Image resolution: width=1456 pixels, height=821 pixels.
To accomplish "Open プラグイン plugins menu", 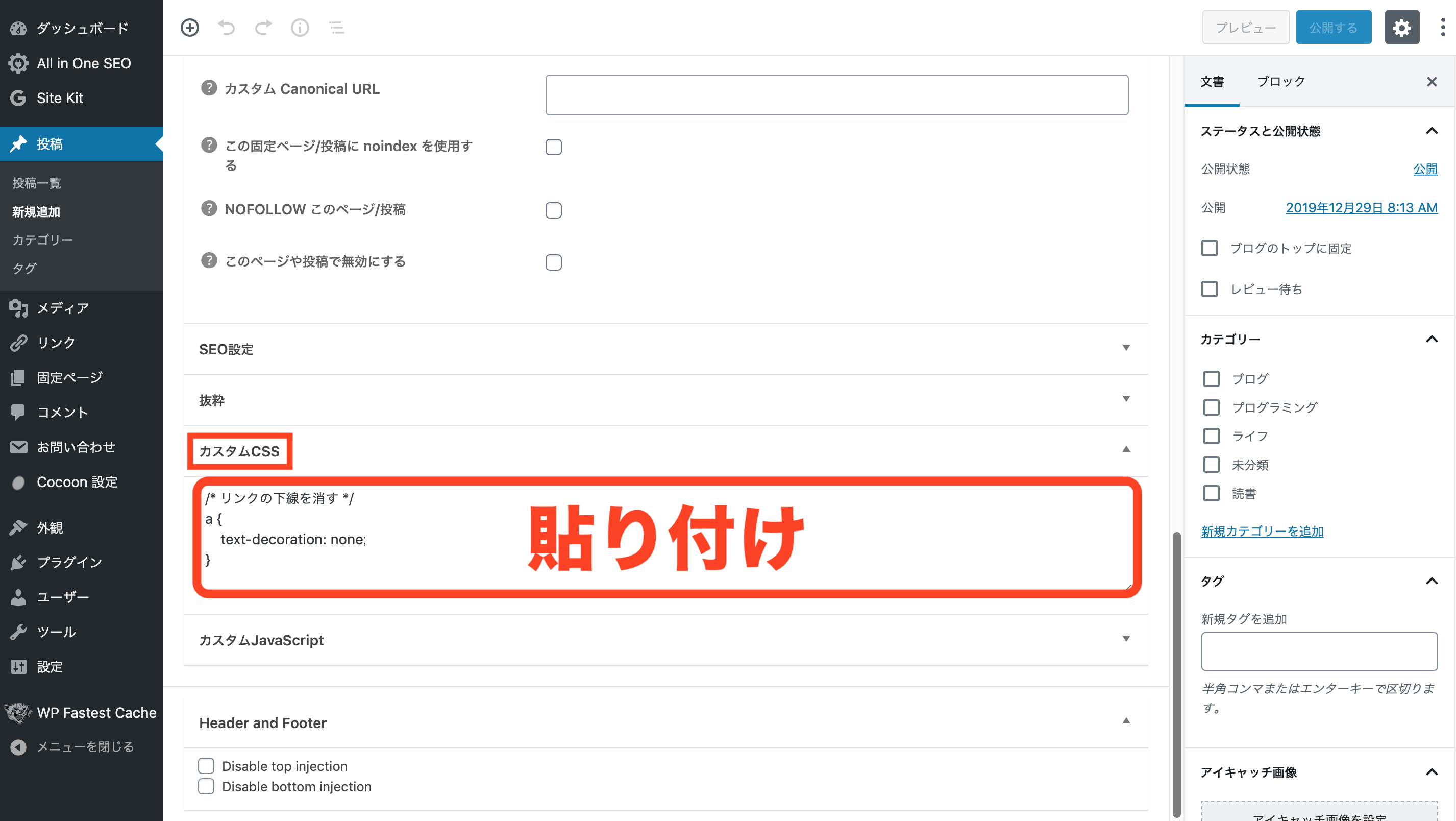I will (81, 562).
